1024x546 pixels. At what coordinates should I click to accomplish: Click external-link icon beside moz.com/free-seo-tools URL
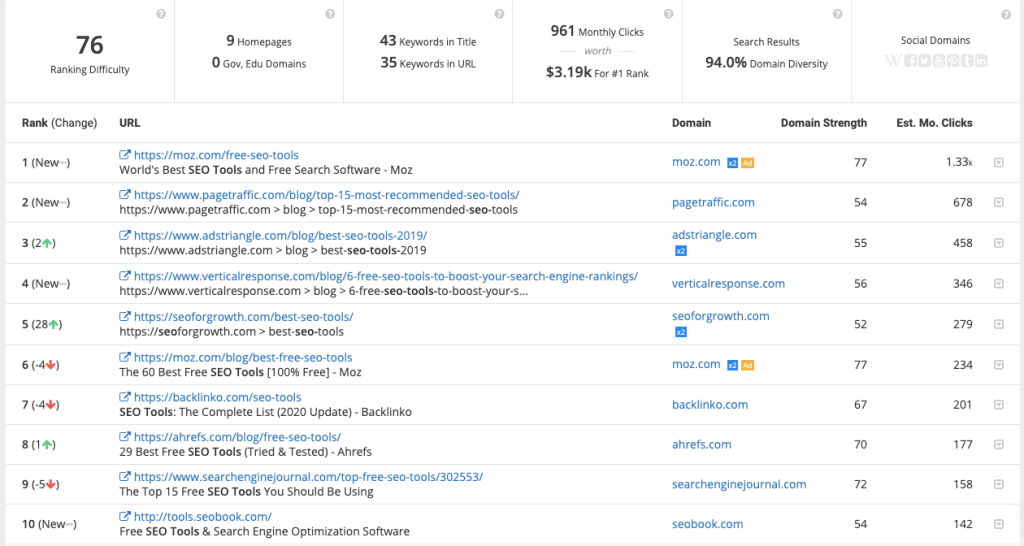pyautogui.click(x=125, y=155)
